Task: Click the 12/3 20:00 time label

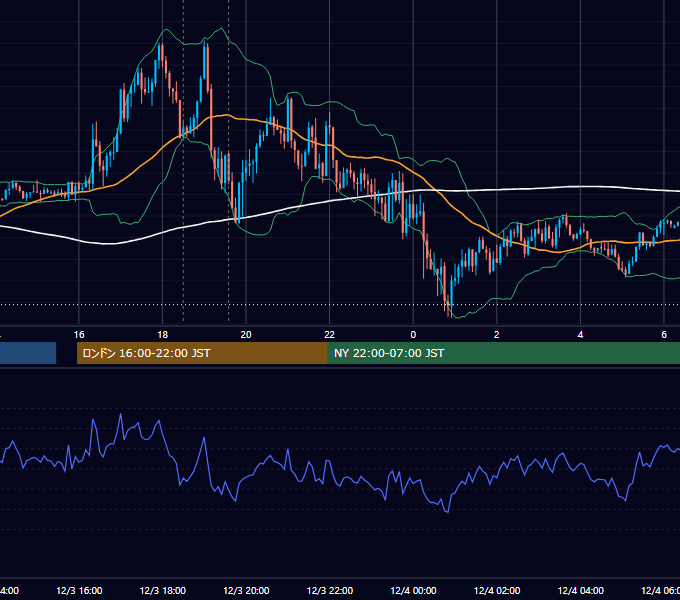Action: [246, 590]
